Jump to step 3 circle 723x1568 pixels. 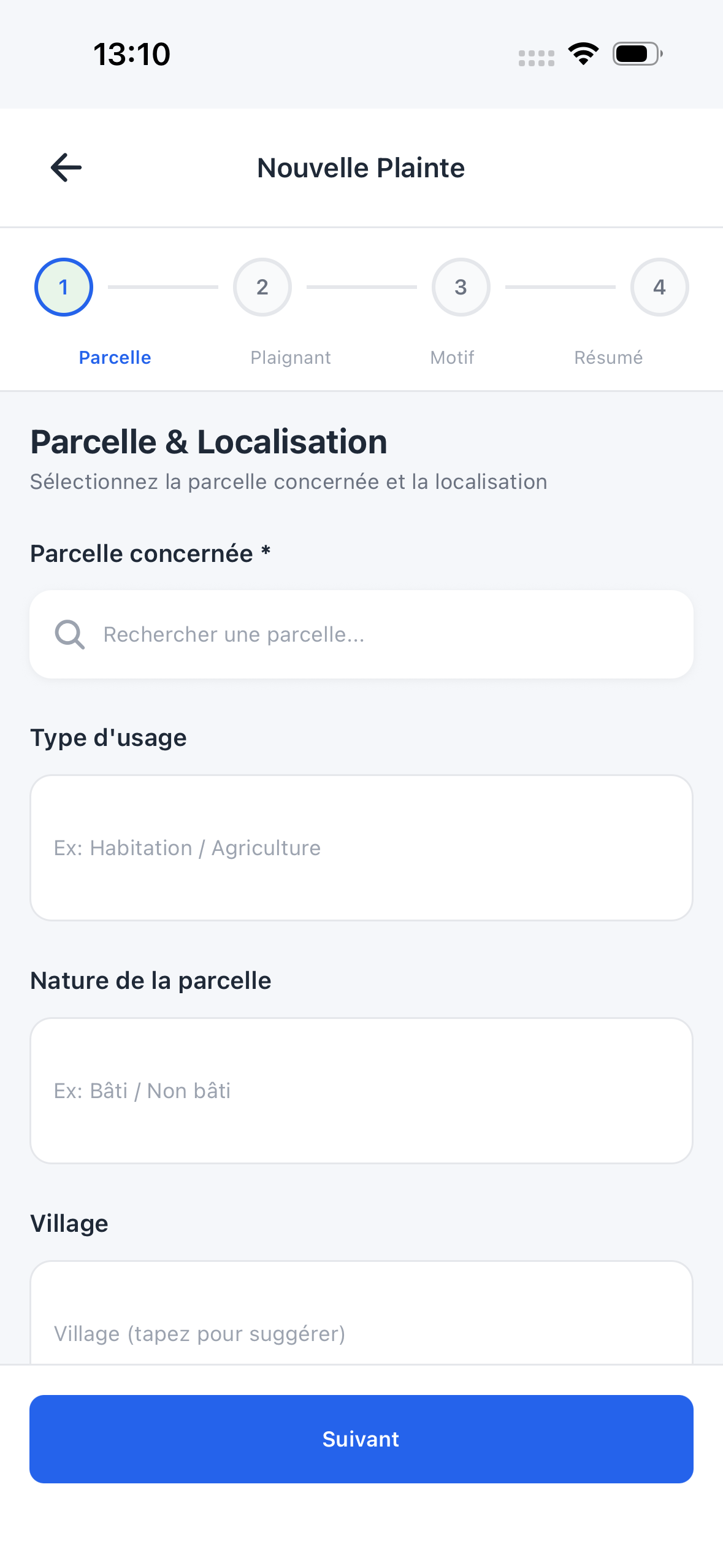pyautogui.click(x=461, y=287)
